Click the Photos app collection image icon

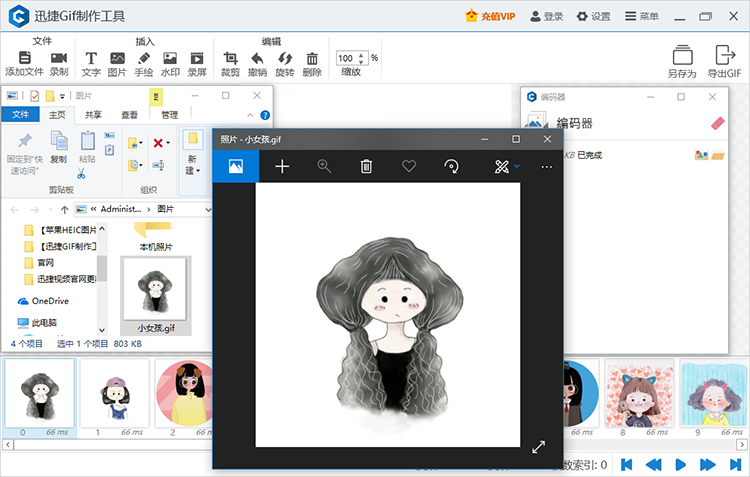(236, 166)
